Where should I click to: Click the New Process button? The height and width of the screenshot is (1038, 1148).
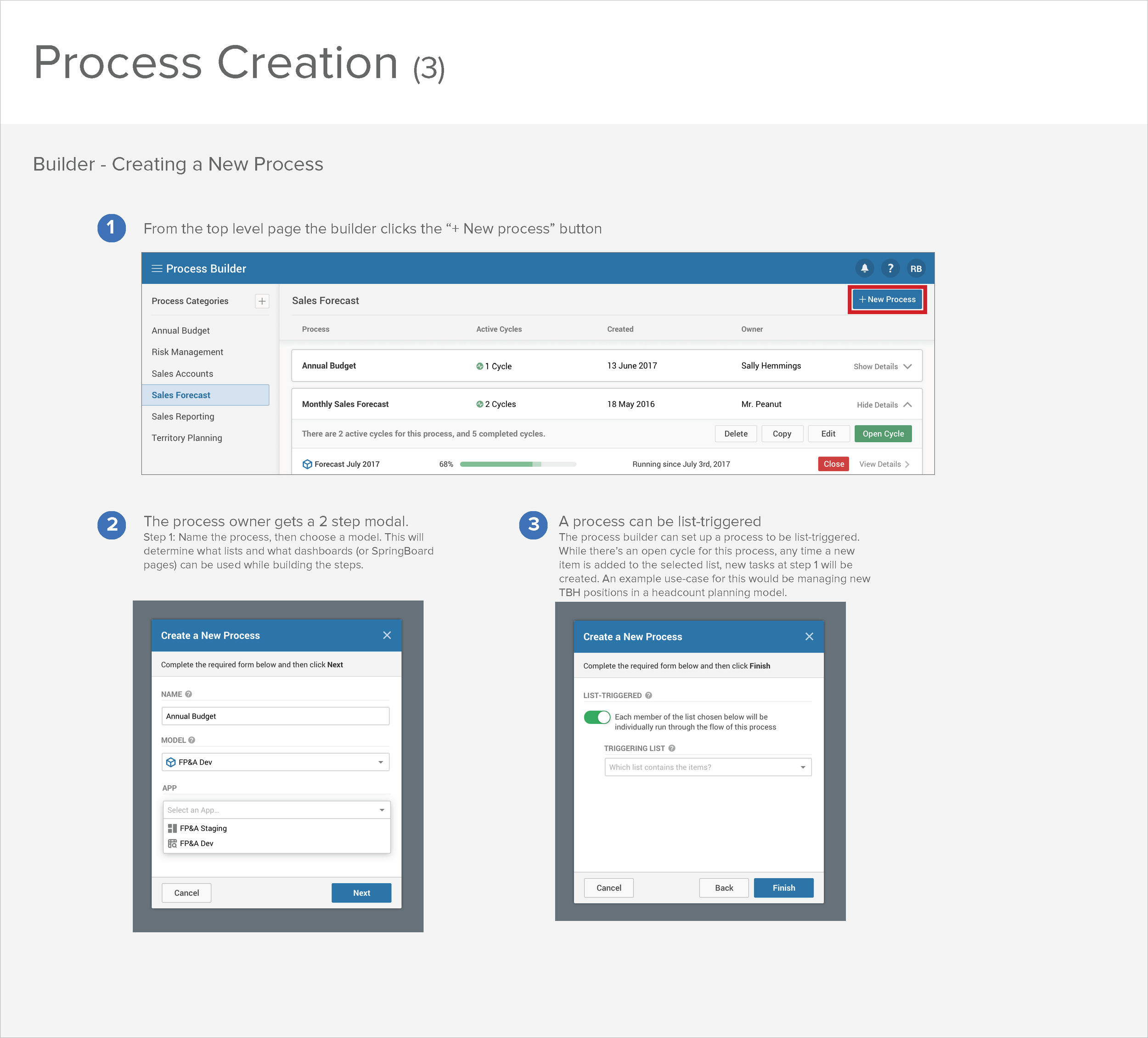(887, 299)
